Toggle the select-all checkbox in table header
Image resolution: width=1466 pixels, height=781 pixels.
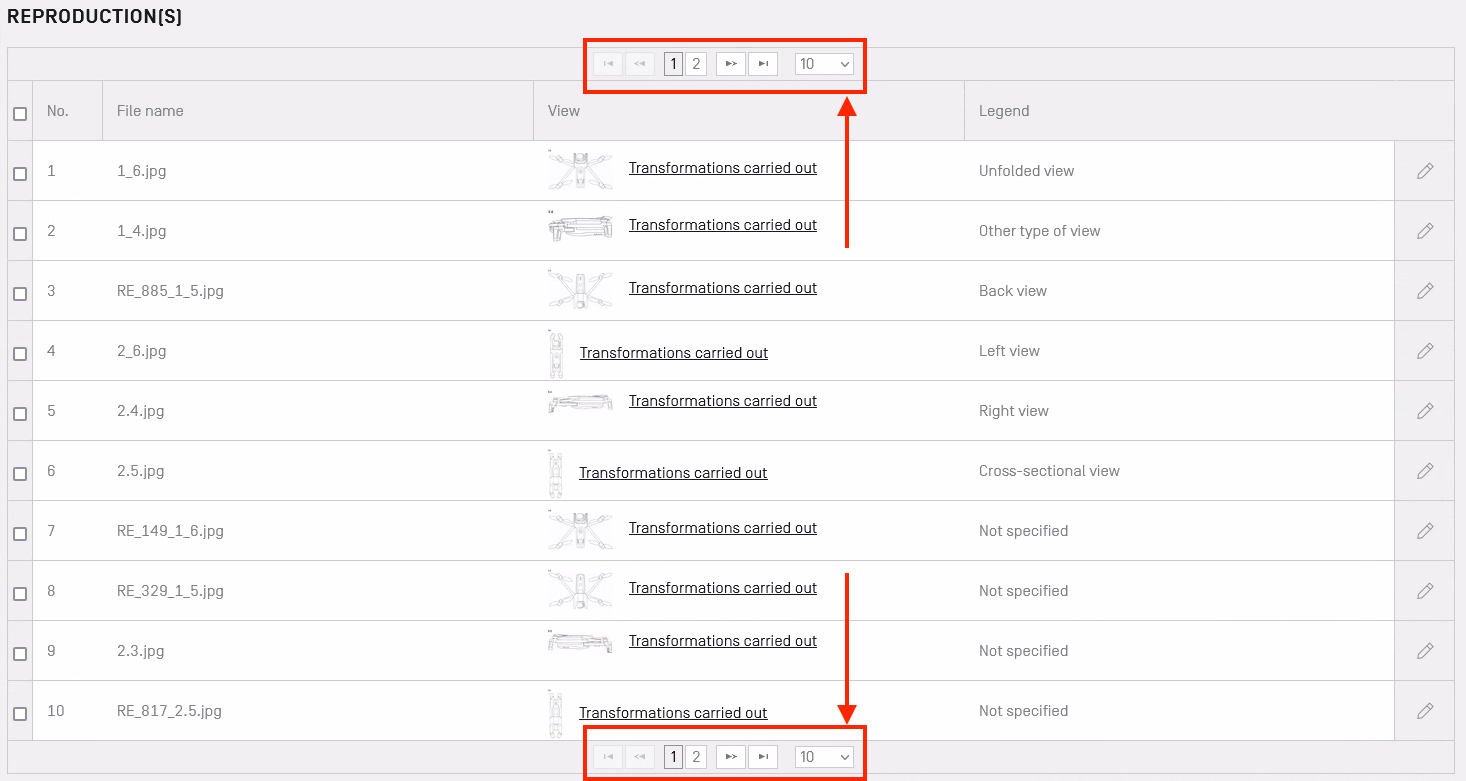pyautogui.click(x=20, y=114)
